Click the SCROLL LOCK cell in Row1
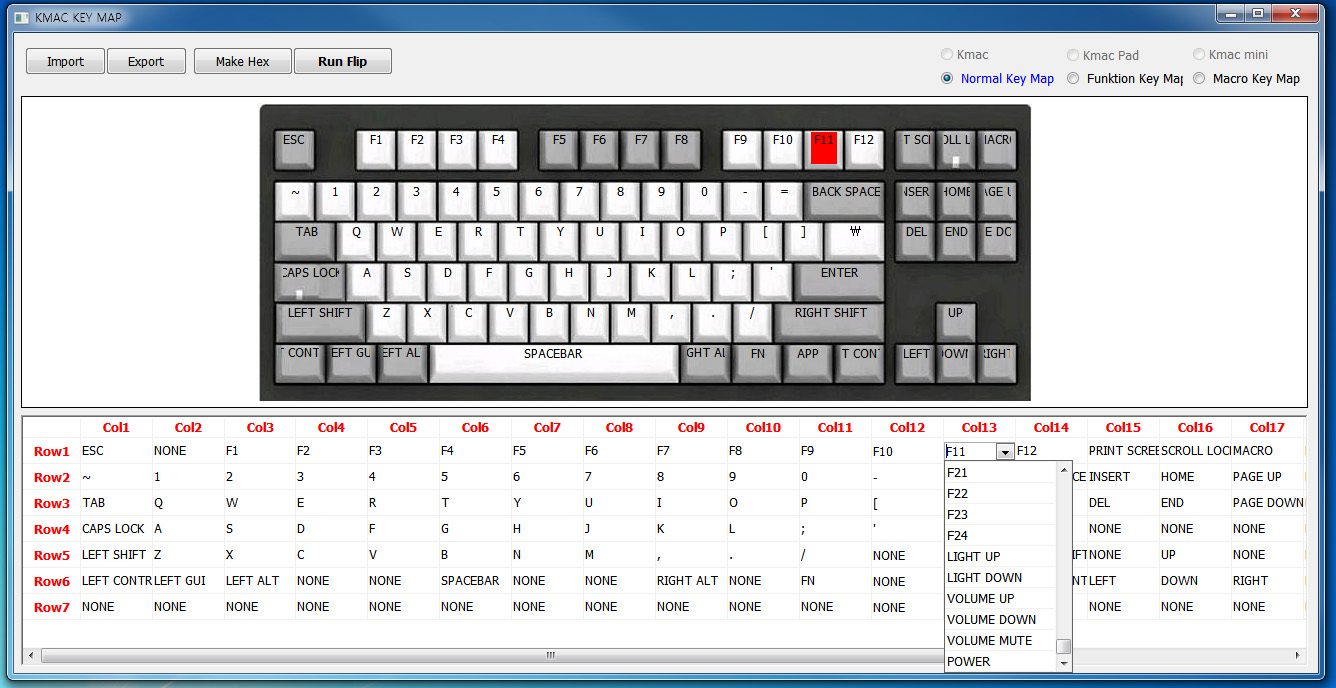Screen dimensions: 1336x688 pos(1195,451)
